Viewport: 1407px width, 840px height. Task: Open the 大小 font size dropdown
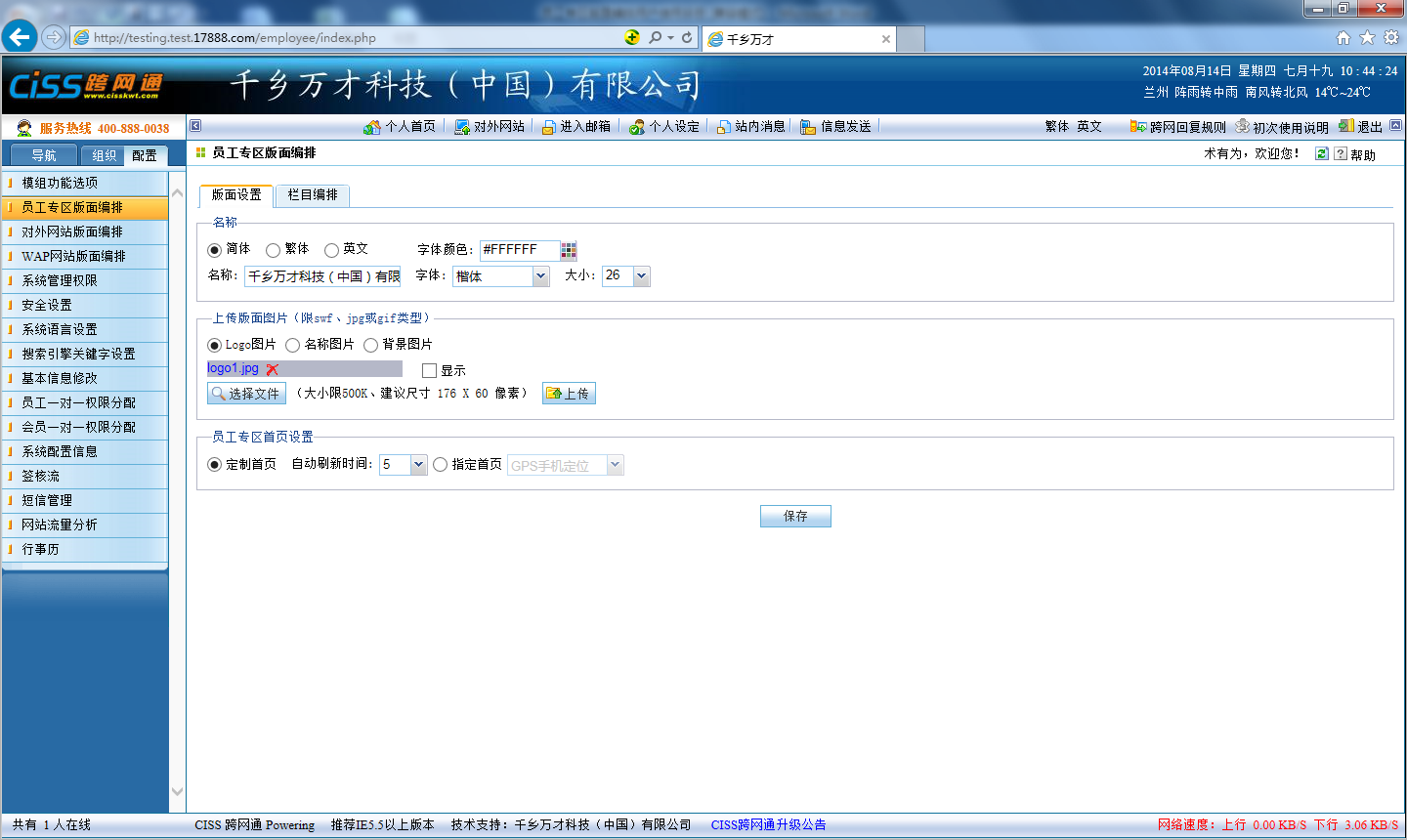642,276
